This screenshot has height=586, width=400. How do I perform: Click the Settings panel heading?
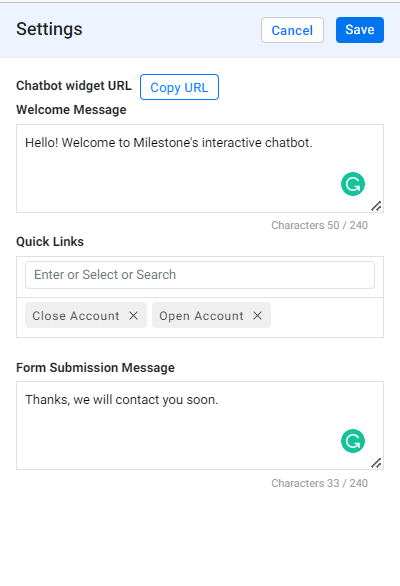point(49,29)
